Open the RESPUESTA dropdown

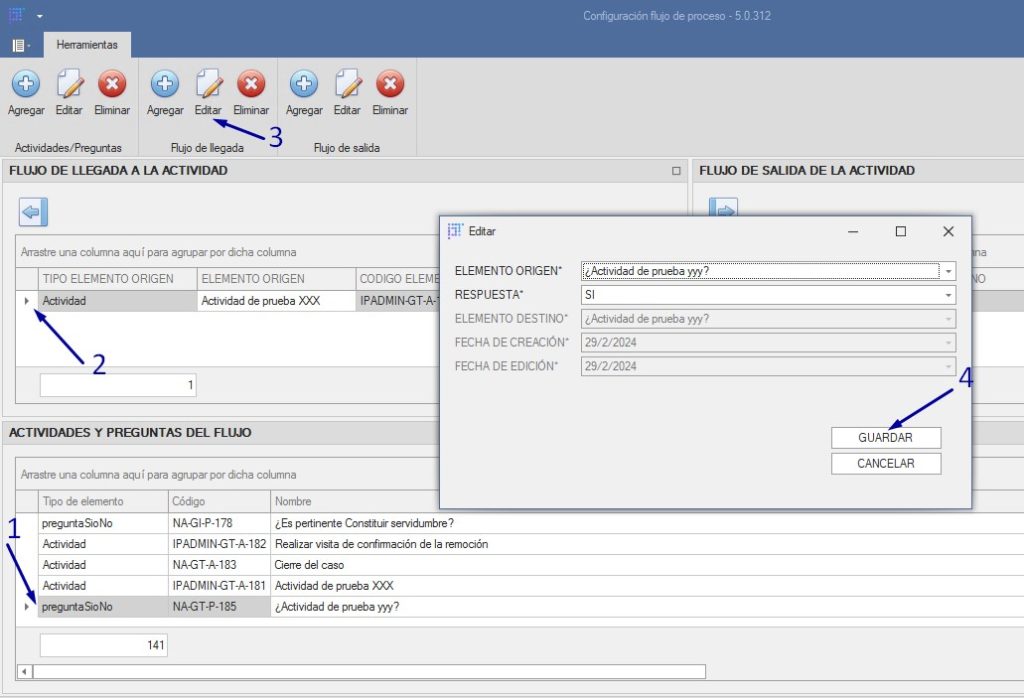pos(947,295)
